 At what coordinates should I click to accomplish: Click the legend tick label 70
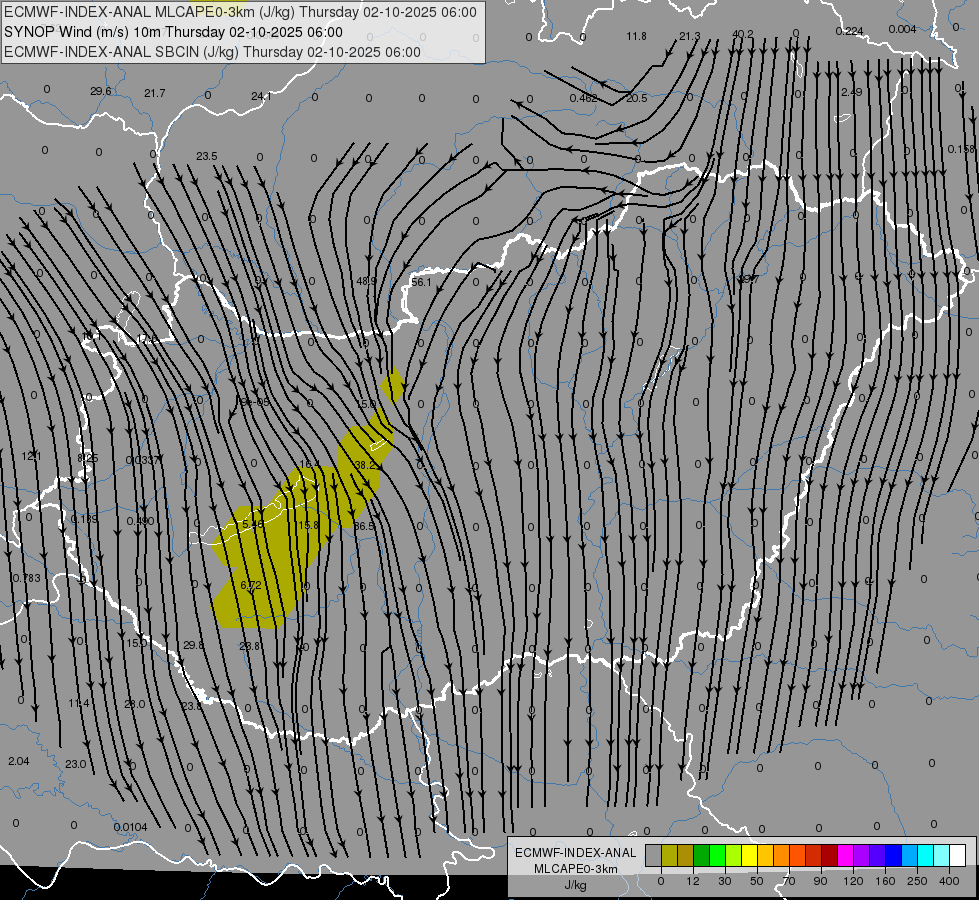pos(789,881)
